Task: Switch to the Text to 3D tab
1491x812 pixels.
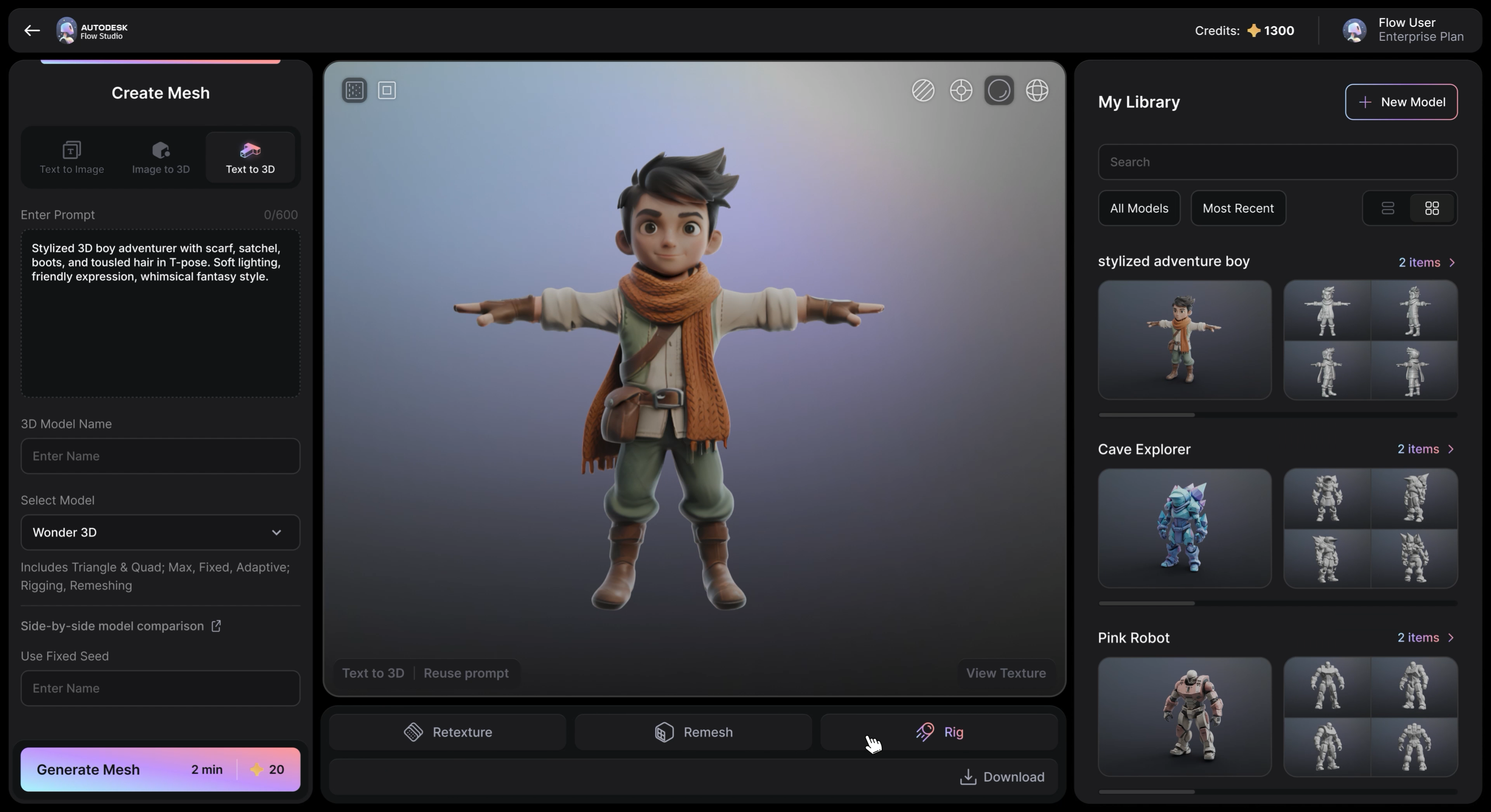Action: pos(250,158)
